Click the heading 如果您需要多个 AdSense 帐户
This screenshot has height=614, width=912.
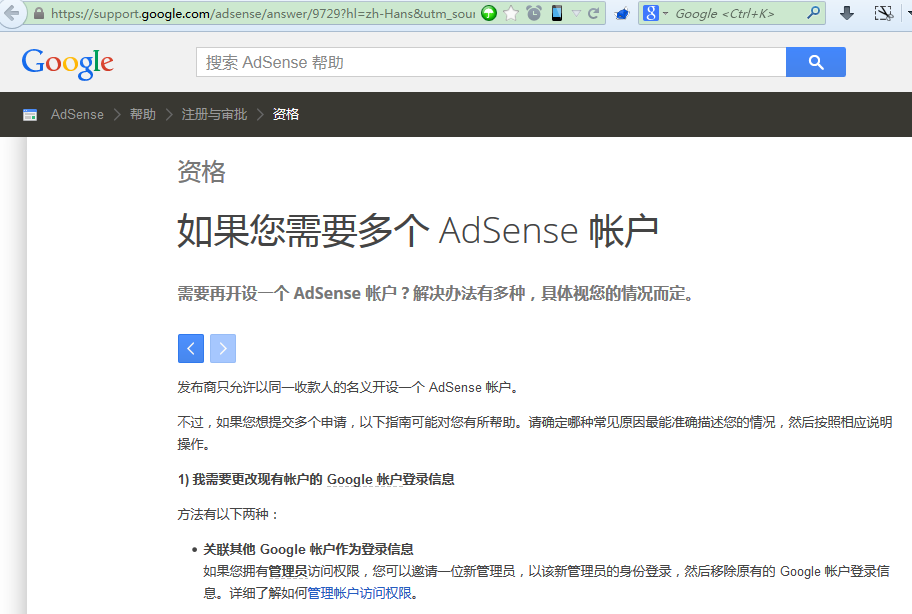pos(418,231)
